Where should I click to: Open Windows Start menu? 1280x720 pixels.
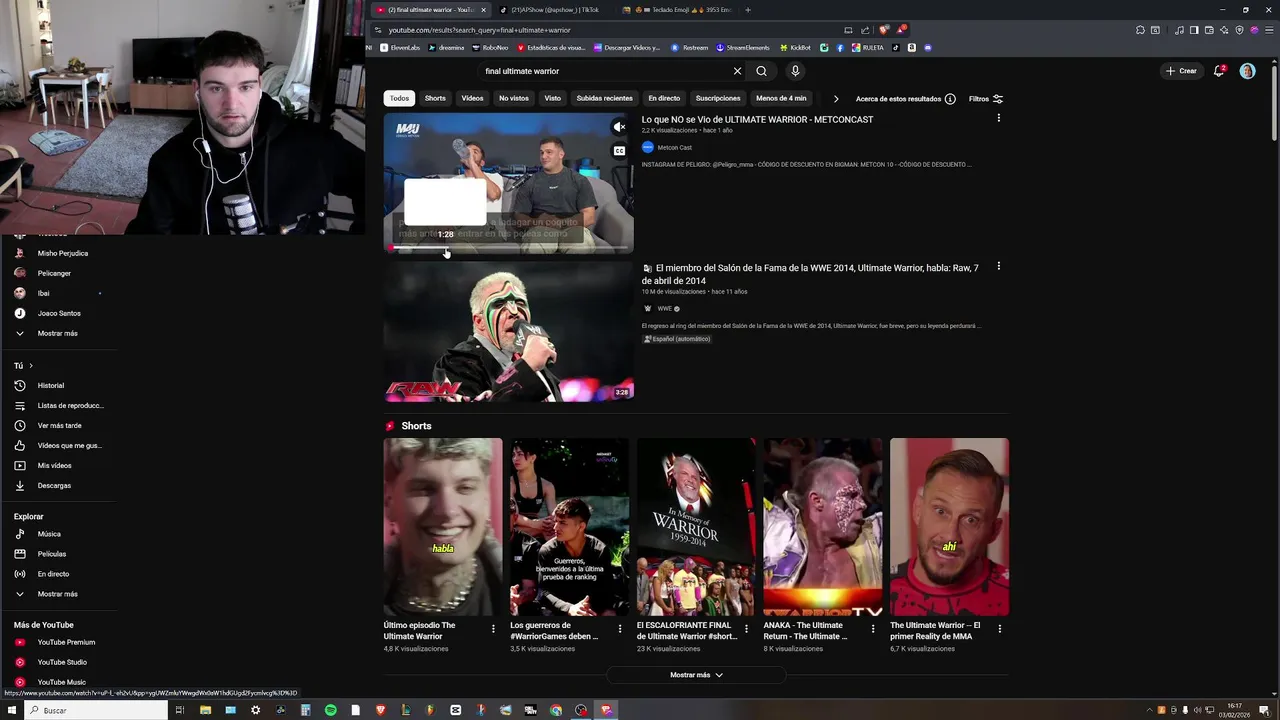click(x=11, y=710)
